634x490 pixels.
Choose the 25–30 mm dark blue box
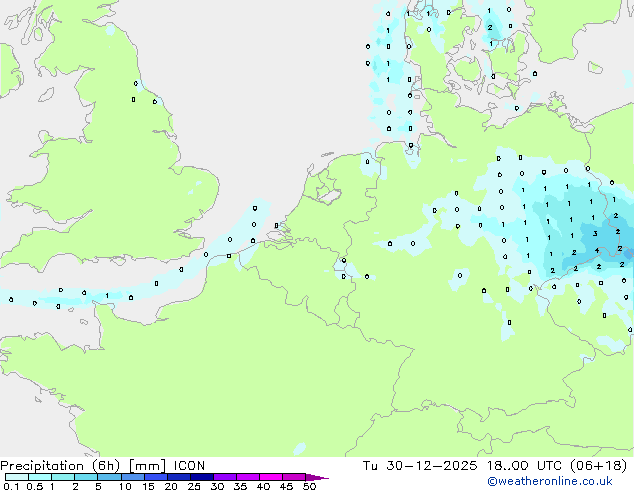click(x=202, y=477)
